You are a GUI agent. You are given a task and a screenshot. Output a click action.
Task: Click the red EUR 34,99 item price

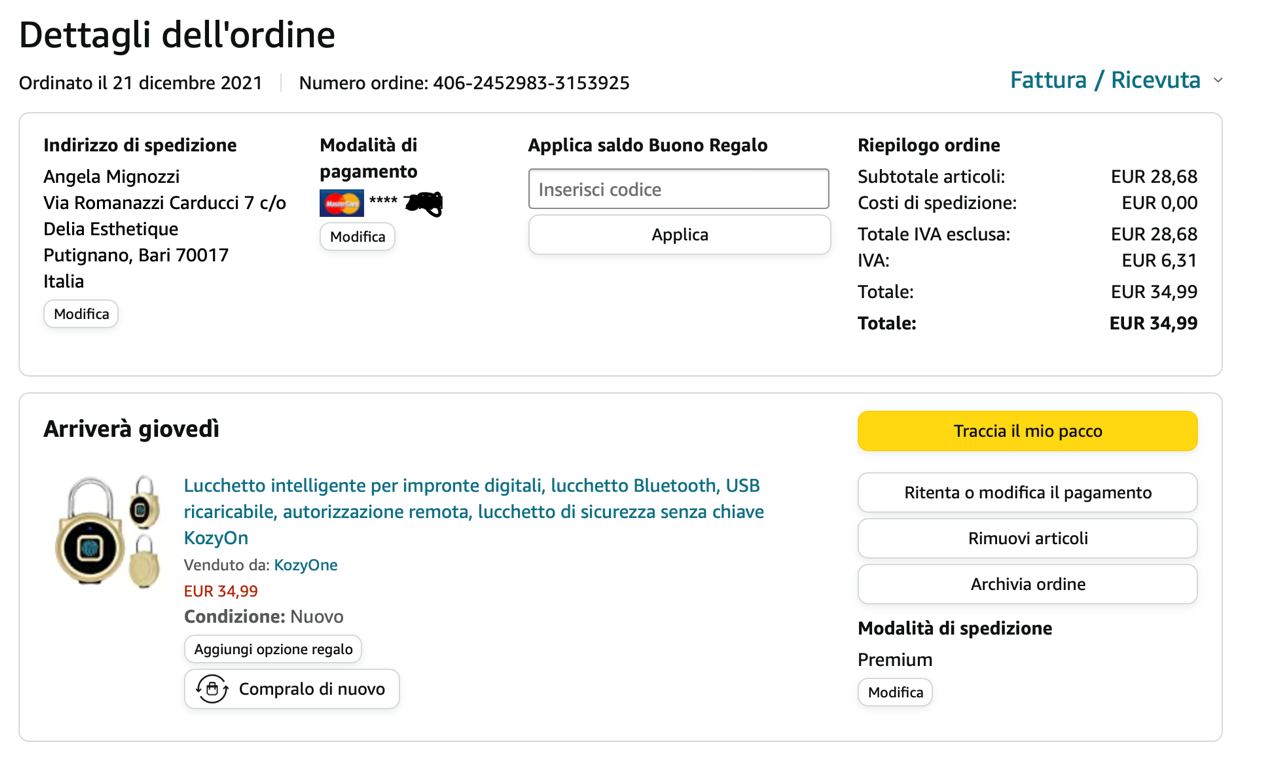coord(221,591)
